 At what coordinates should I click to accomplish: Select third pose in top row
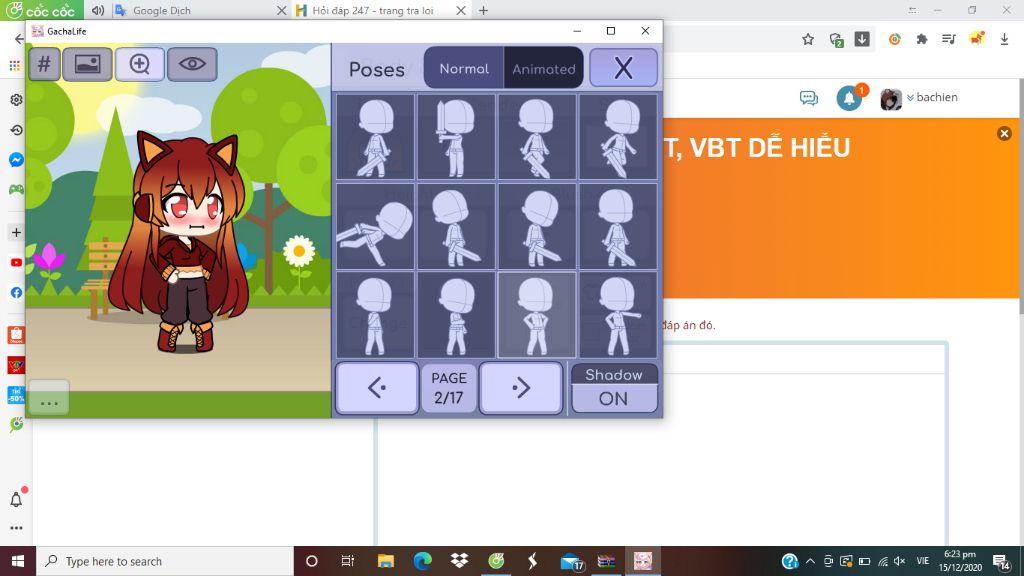pos(537,136)
